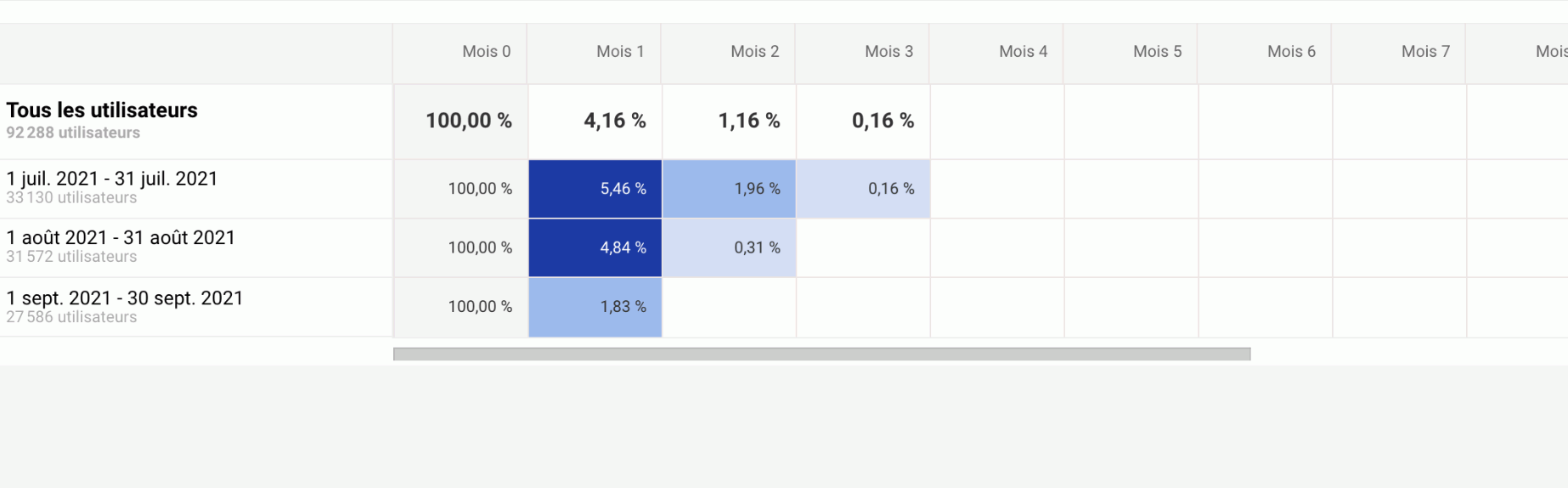Select the "Mois 1" column header

620,52
